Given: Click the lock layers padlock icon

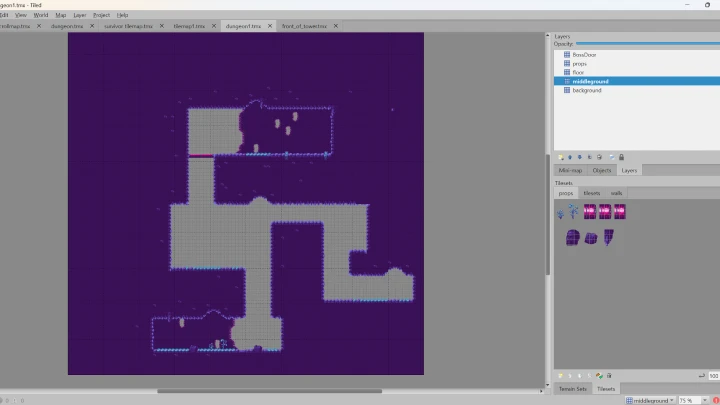Looking at the screenshot, I should point(621,157).
